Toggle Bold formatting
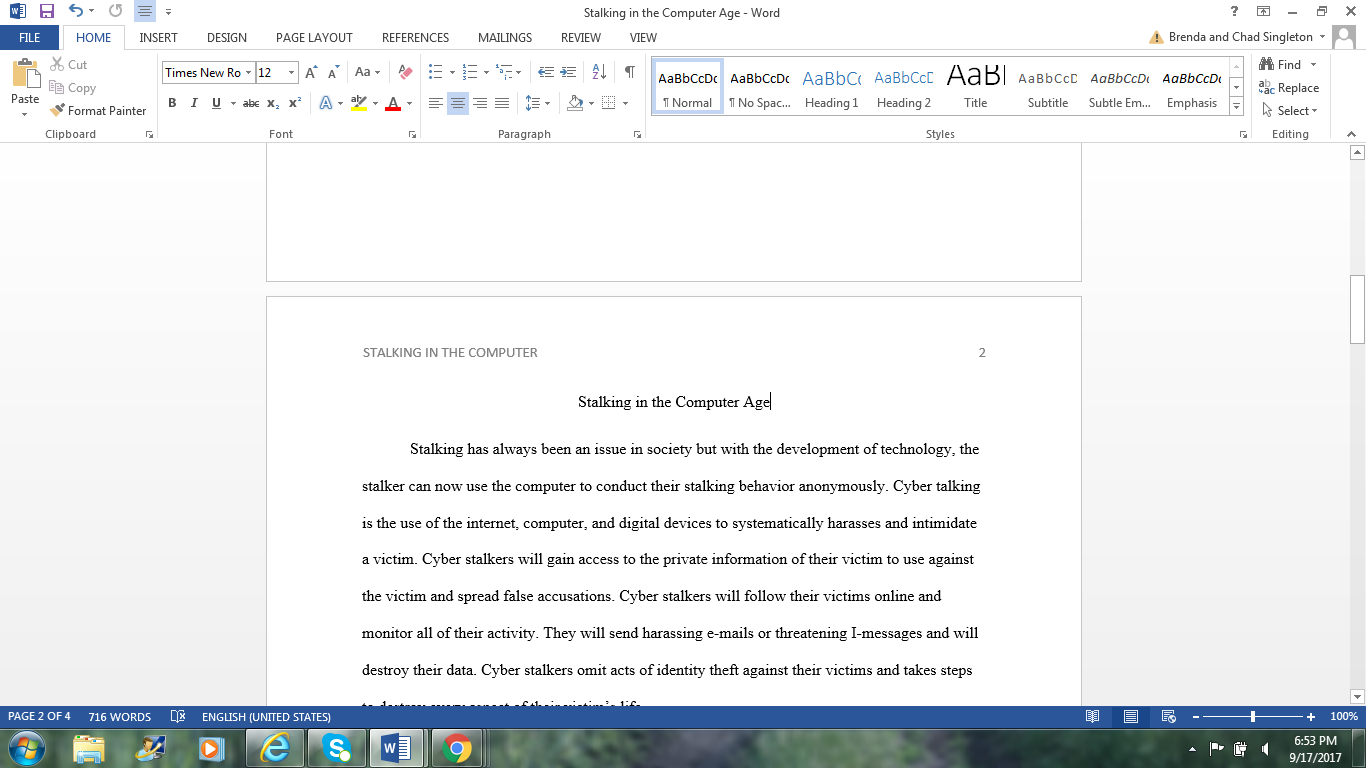 [172, 103]
